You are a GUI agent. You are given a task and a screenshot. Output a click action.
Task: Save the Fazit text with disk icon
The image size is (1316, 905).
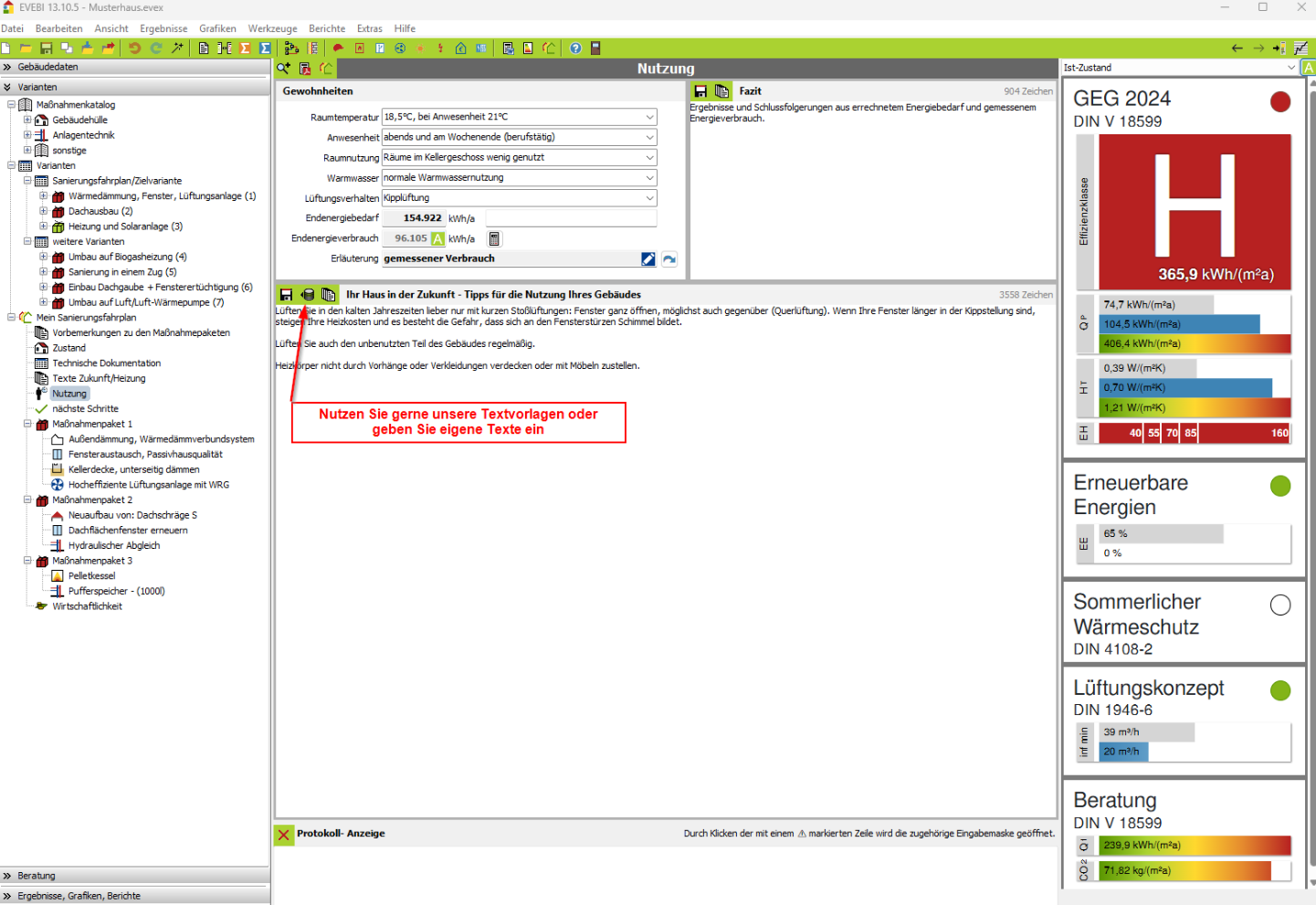[700, 91]
